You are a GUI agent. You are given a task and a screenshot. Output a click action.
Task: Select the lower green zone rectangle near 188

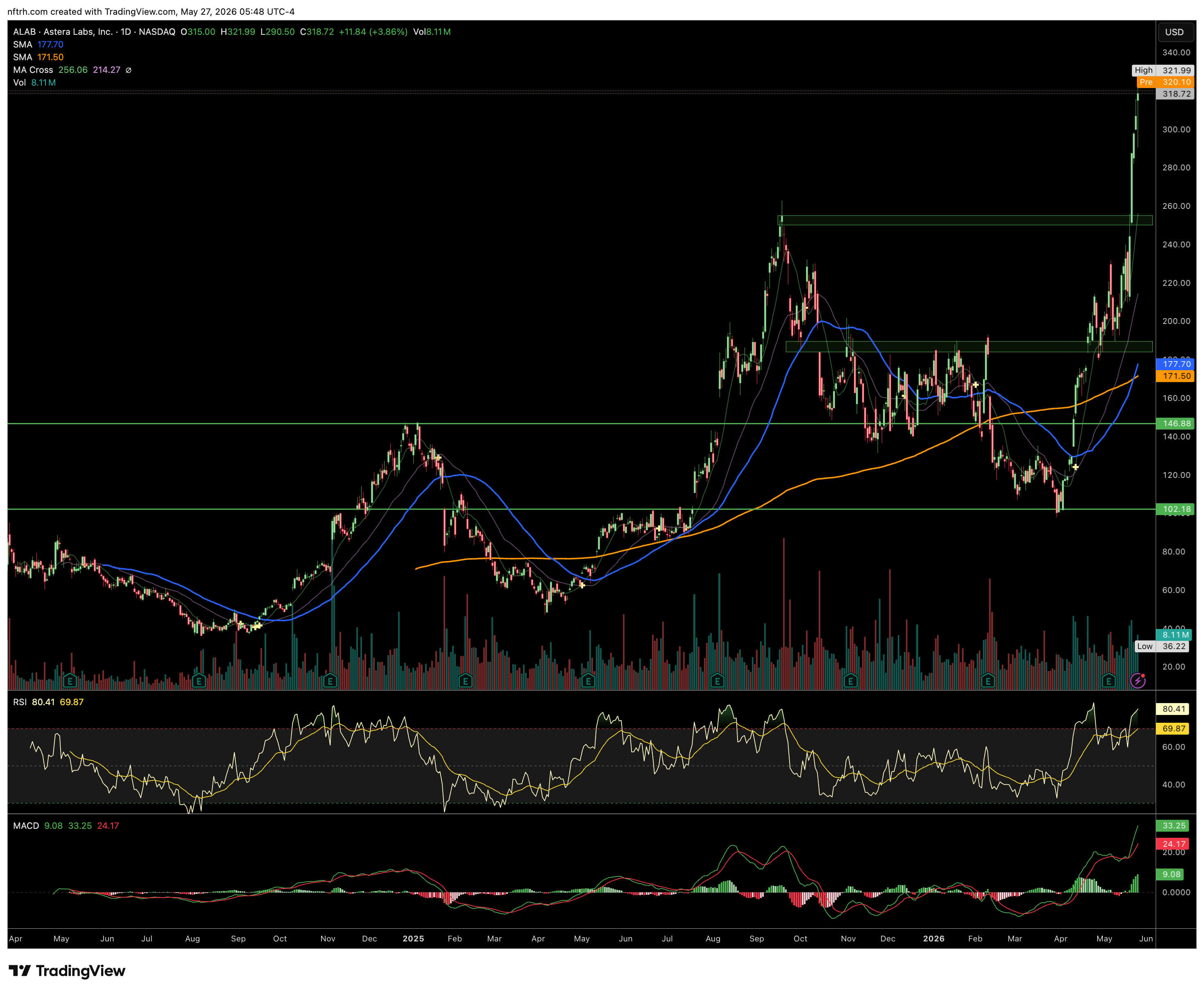click(x=969, y=346)
